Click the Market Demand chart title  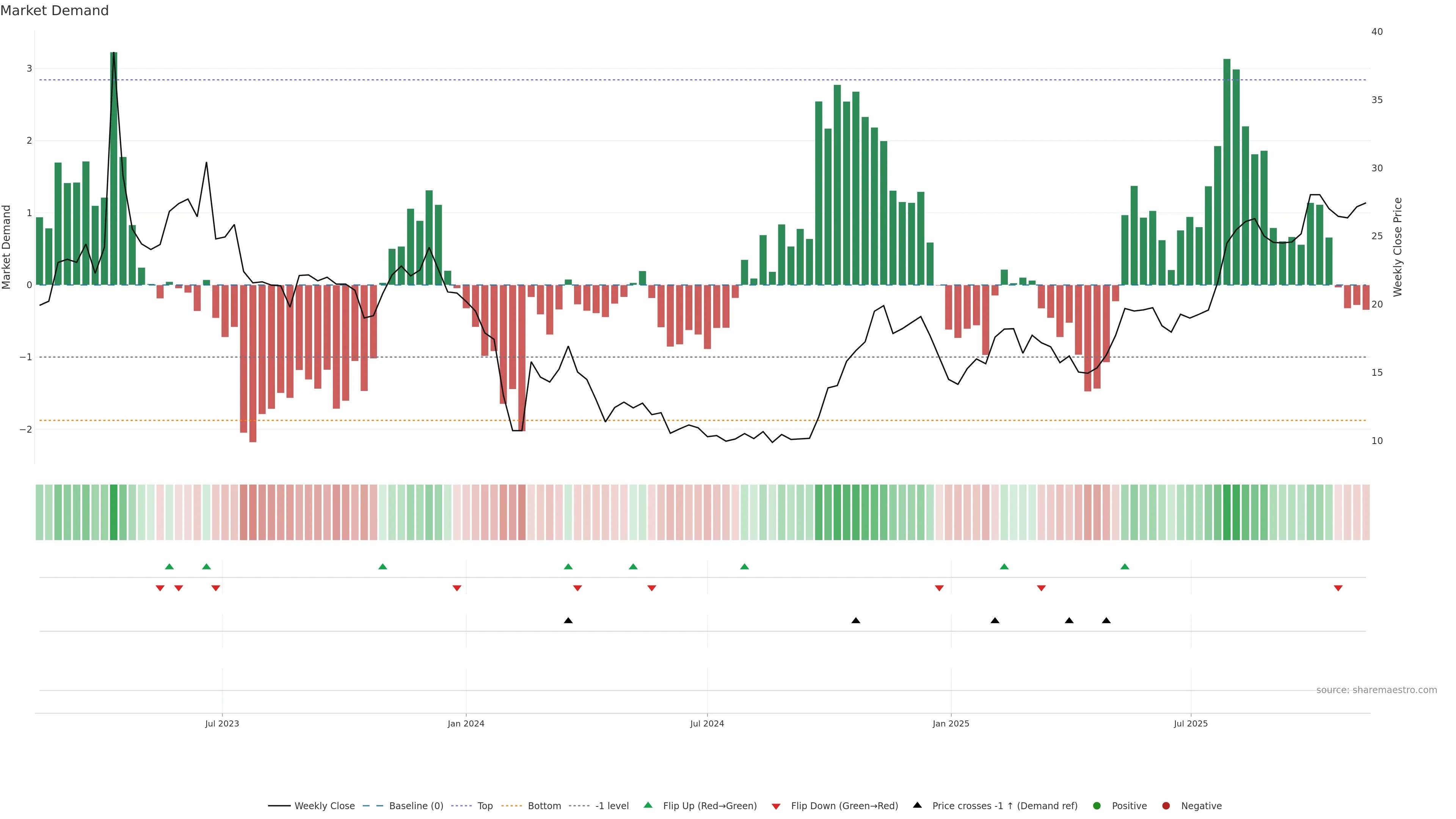[x=54, y=11]
